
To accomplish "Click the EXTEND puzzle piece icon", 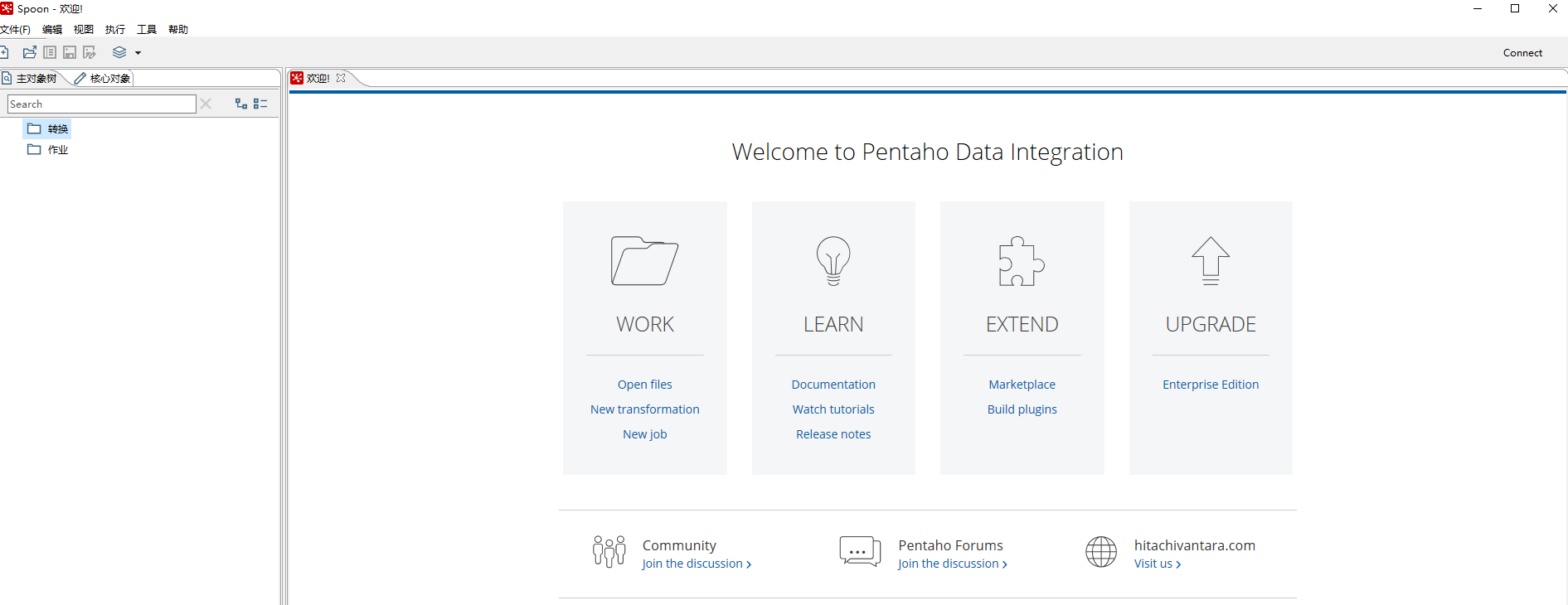I will pos(1022,261).
